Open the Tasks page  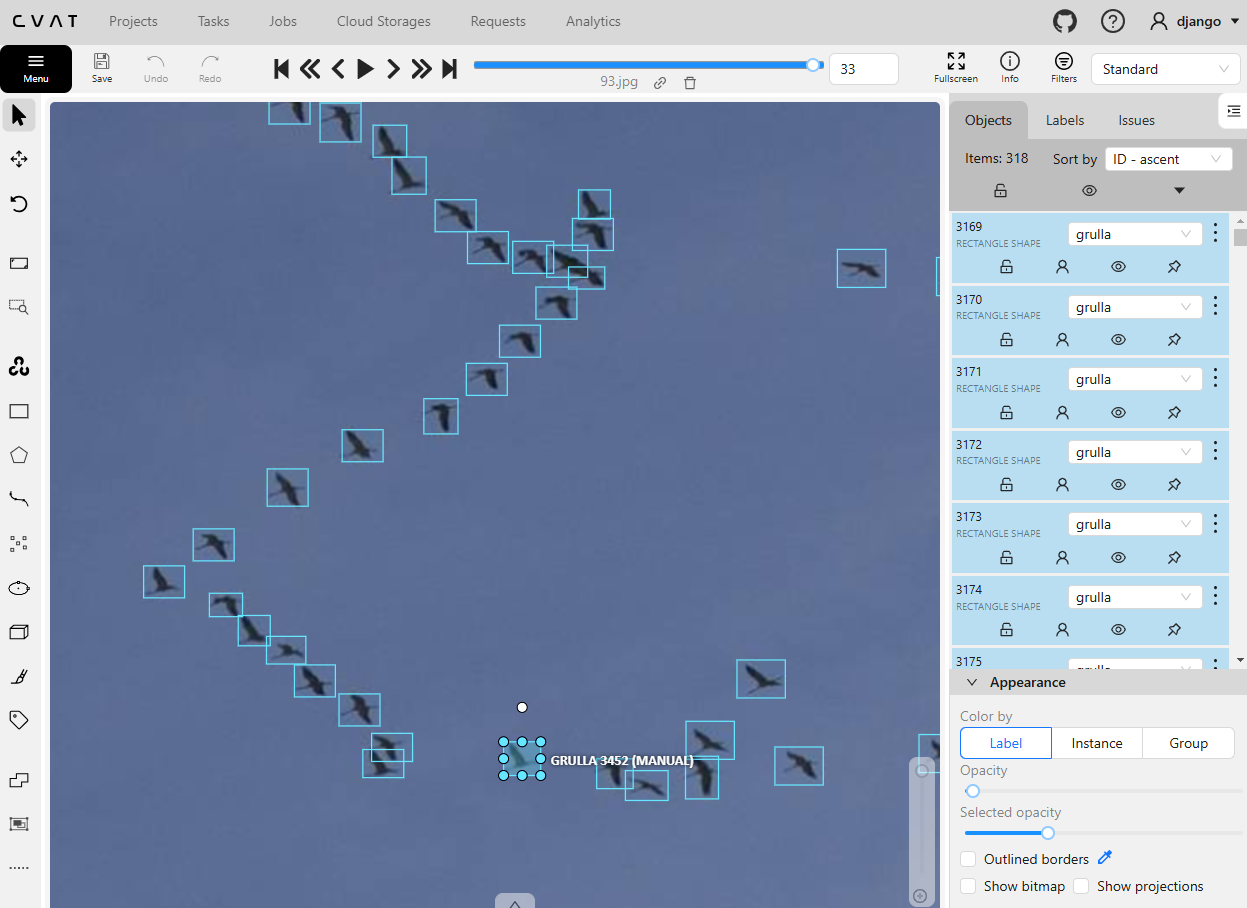coord(213,21)
